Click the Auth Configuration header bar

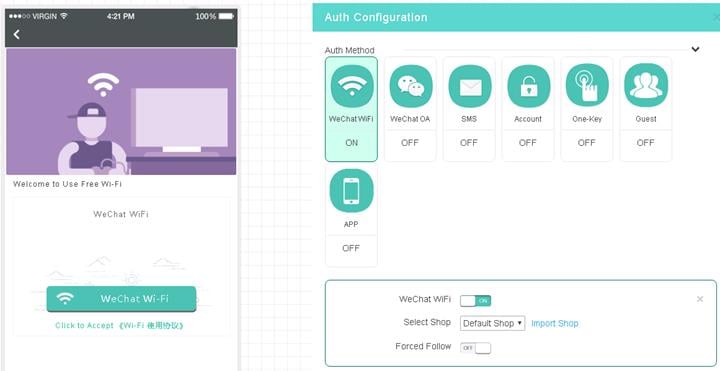pos(516,17)
